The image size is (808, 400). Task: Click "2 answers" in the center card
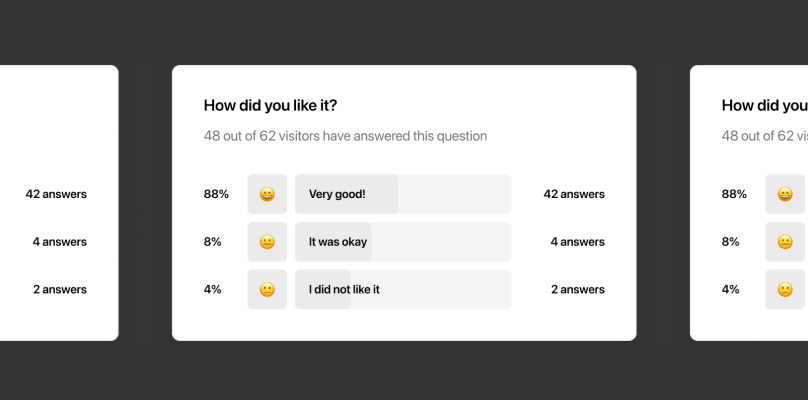578,290
